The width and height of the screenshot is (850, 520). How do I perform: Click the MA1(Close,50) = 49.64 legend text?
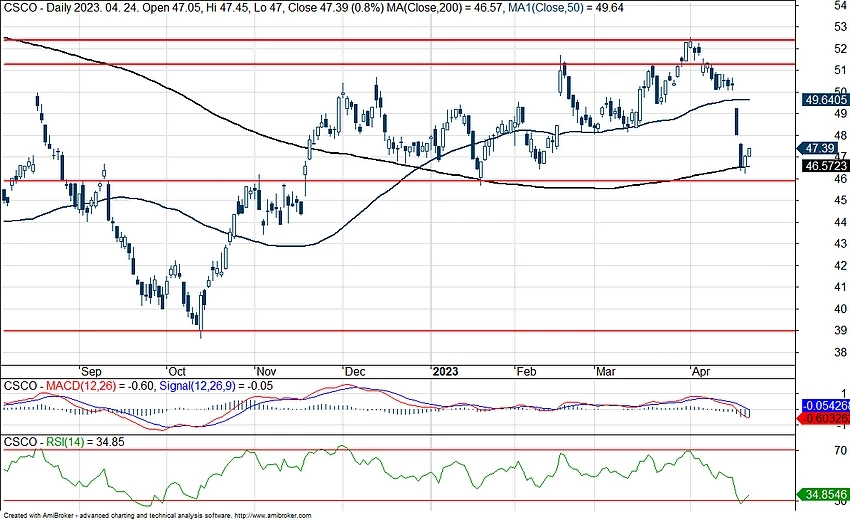pyautogui.click(x=566, y=8)
